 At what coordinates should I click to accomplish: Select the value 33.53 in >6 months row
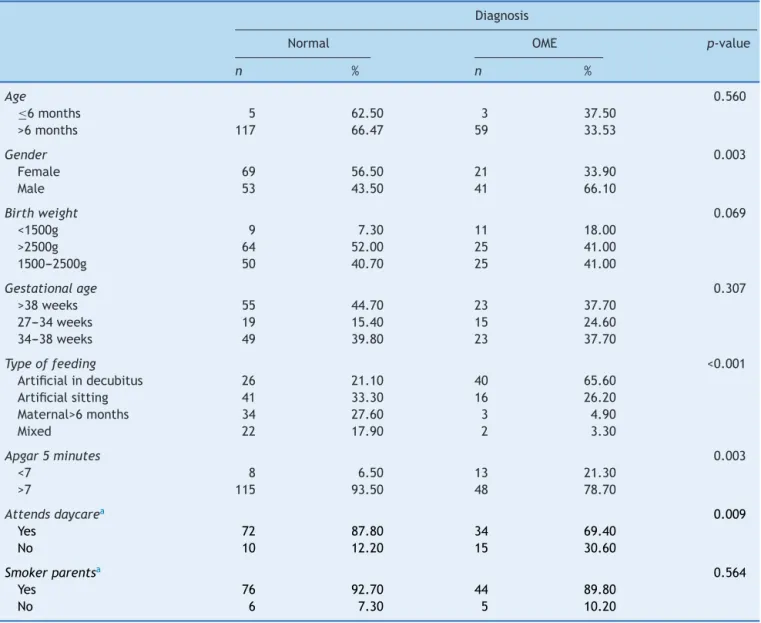coord(600,130)
